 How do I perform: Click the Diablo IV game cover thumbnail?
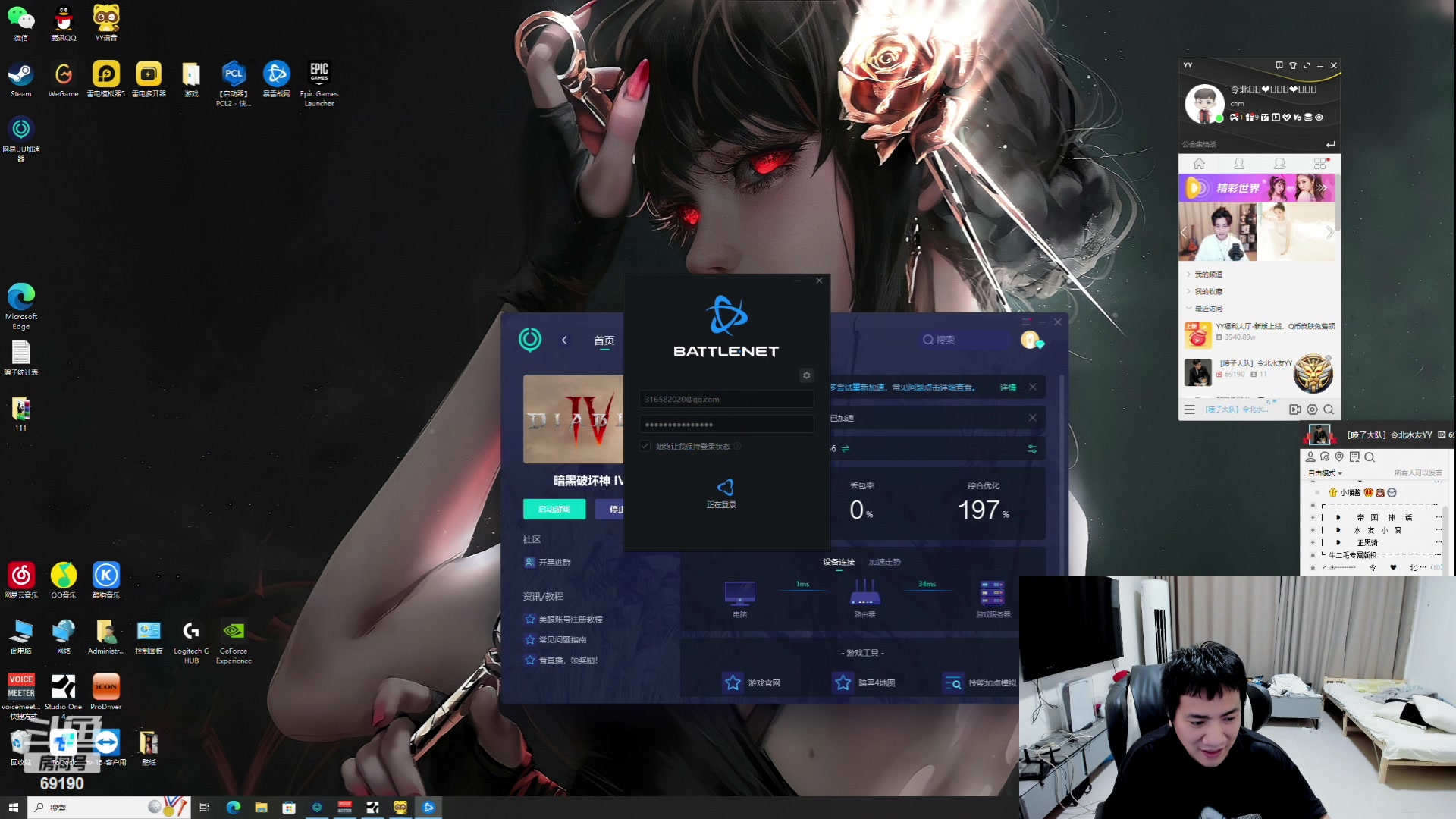tap(573, 419)
